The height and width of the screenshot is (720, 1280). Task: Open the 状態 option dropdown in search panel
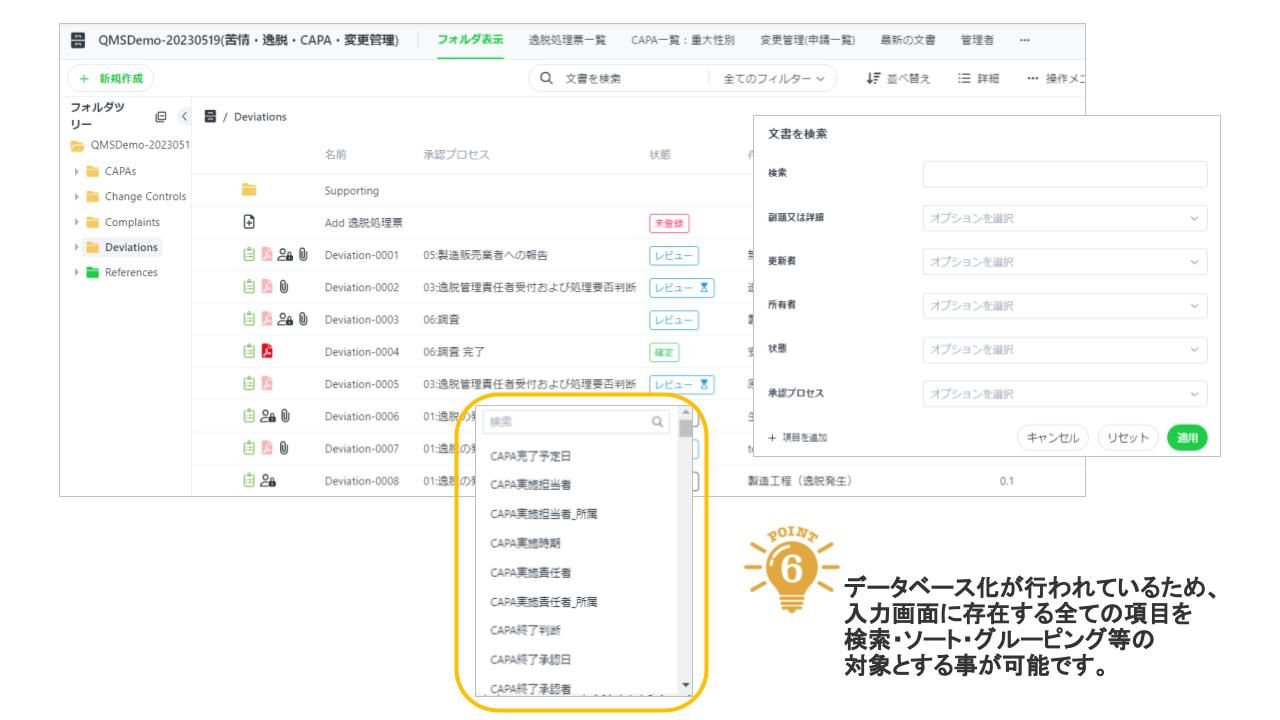(x=1064, y=348)
